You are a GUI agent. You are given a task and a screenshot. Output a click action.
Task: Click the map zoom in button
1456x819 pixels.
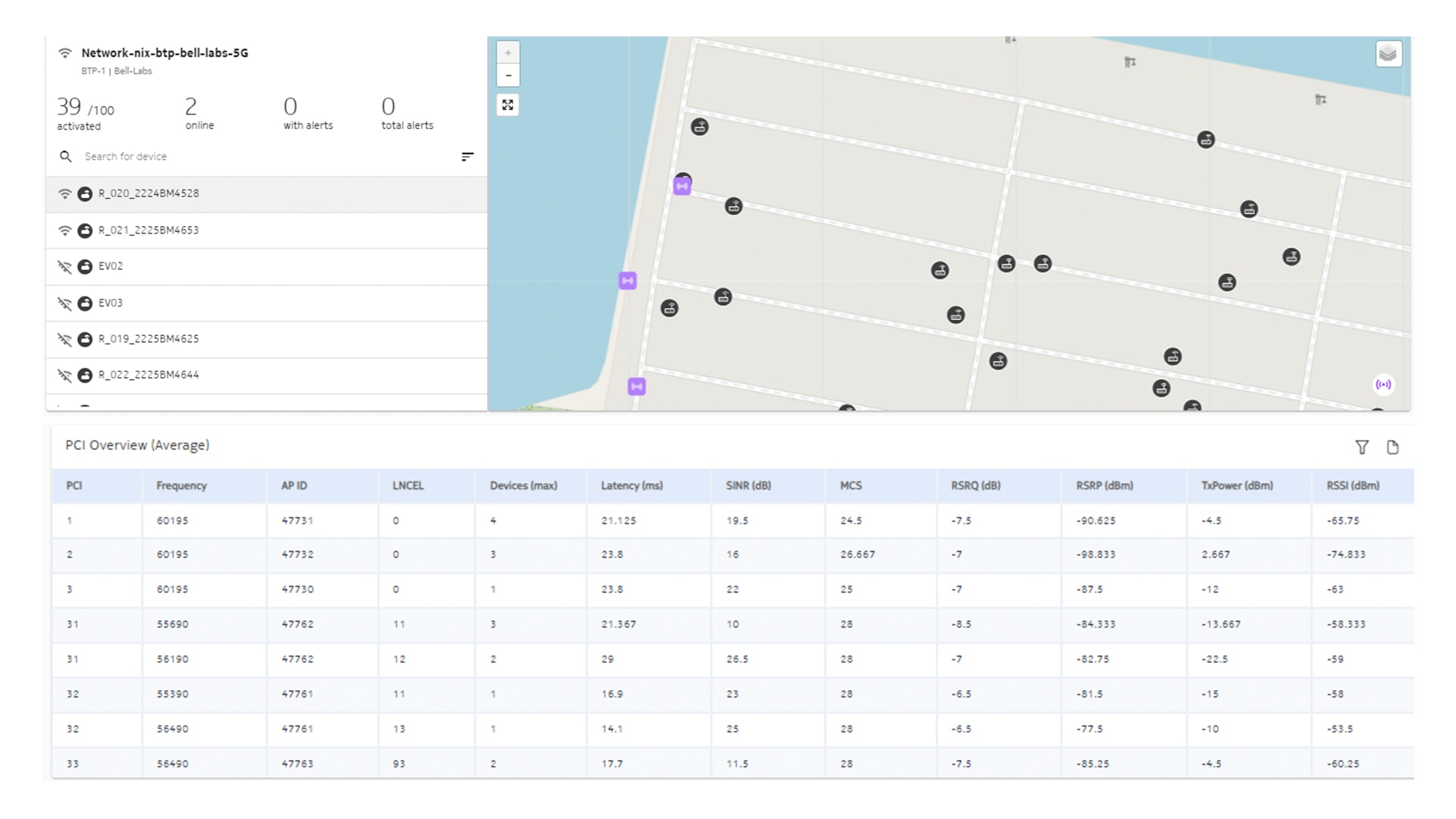click(508, 52)
